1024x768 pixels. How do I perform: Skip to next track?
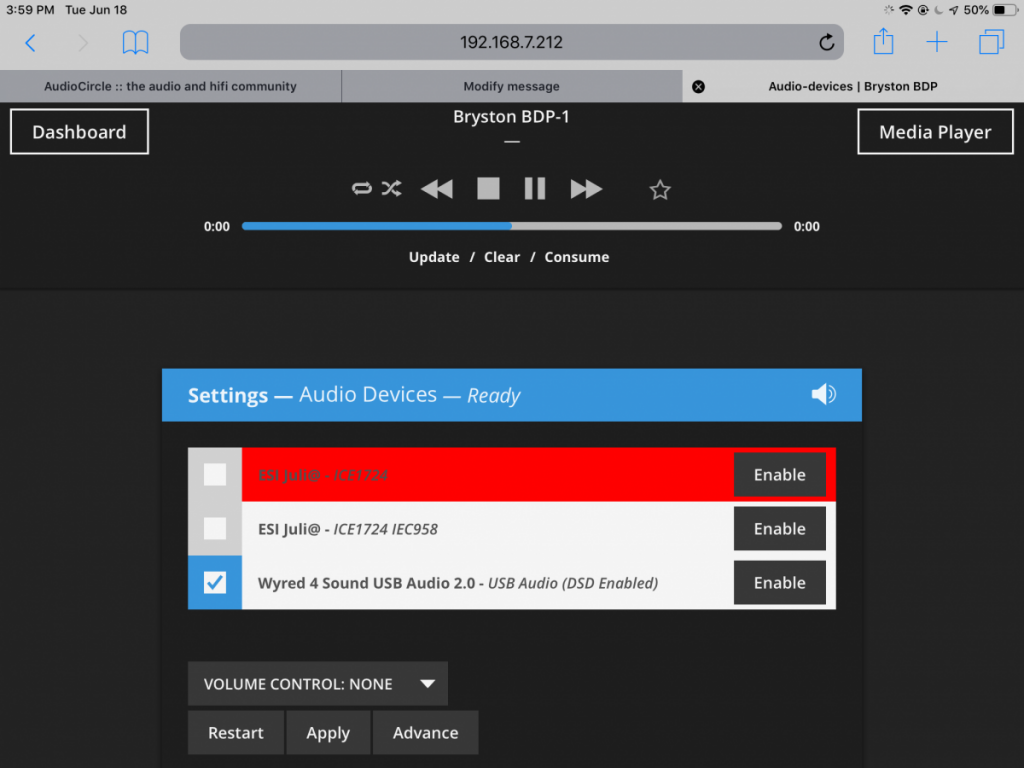pos(586,189)
